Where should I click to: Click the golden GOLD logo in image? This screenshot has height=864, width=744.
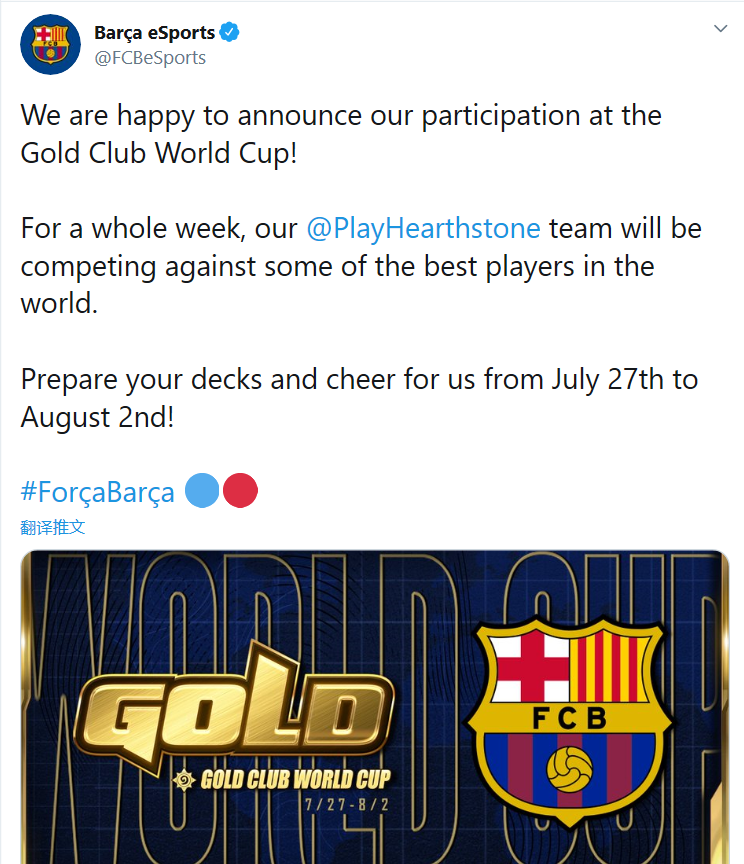(234, 706)
